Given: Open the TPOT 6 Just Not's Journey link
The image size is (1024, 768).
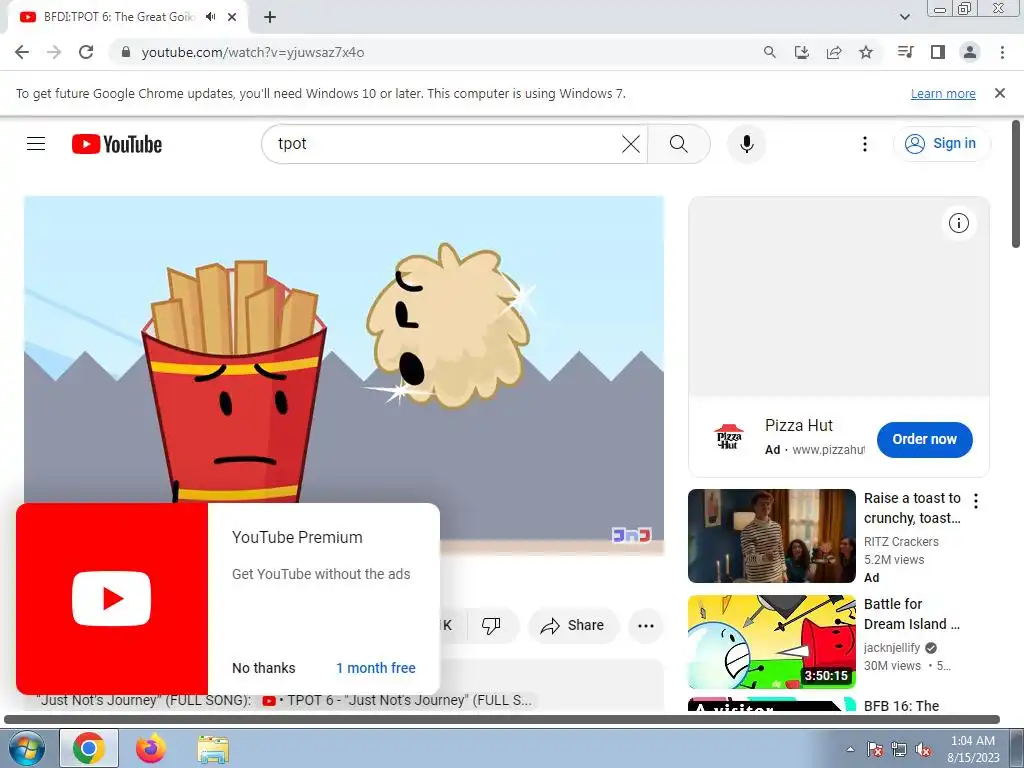Looking at the screenshot, I should (x=397, y=701).
